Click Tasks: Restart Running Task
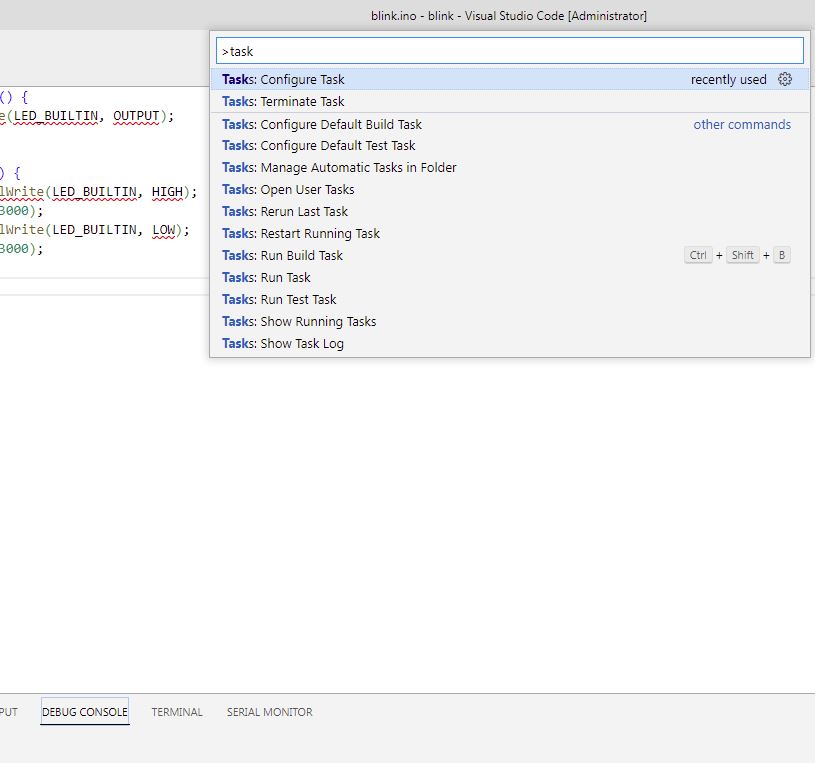The width and height of the screenshot is (815, 763). 301,234
